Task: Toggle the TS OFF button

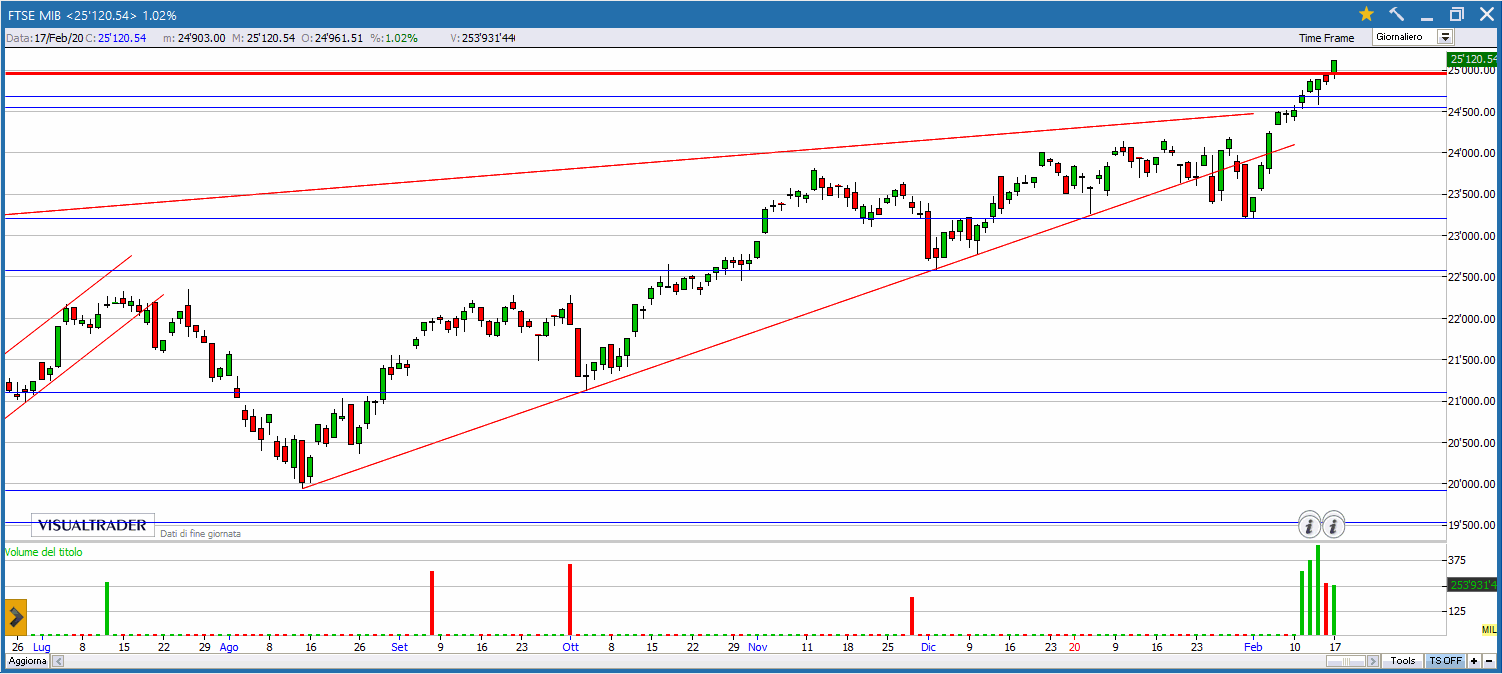Action: pyautogui.click(x=1445, y=661)
